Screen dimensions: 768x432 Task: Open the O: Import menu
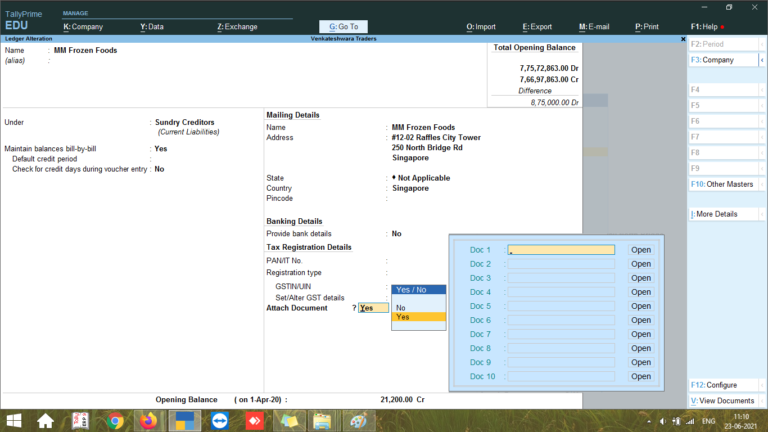coord(481,27)
